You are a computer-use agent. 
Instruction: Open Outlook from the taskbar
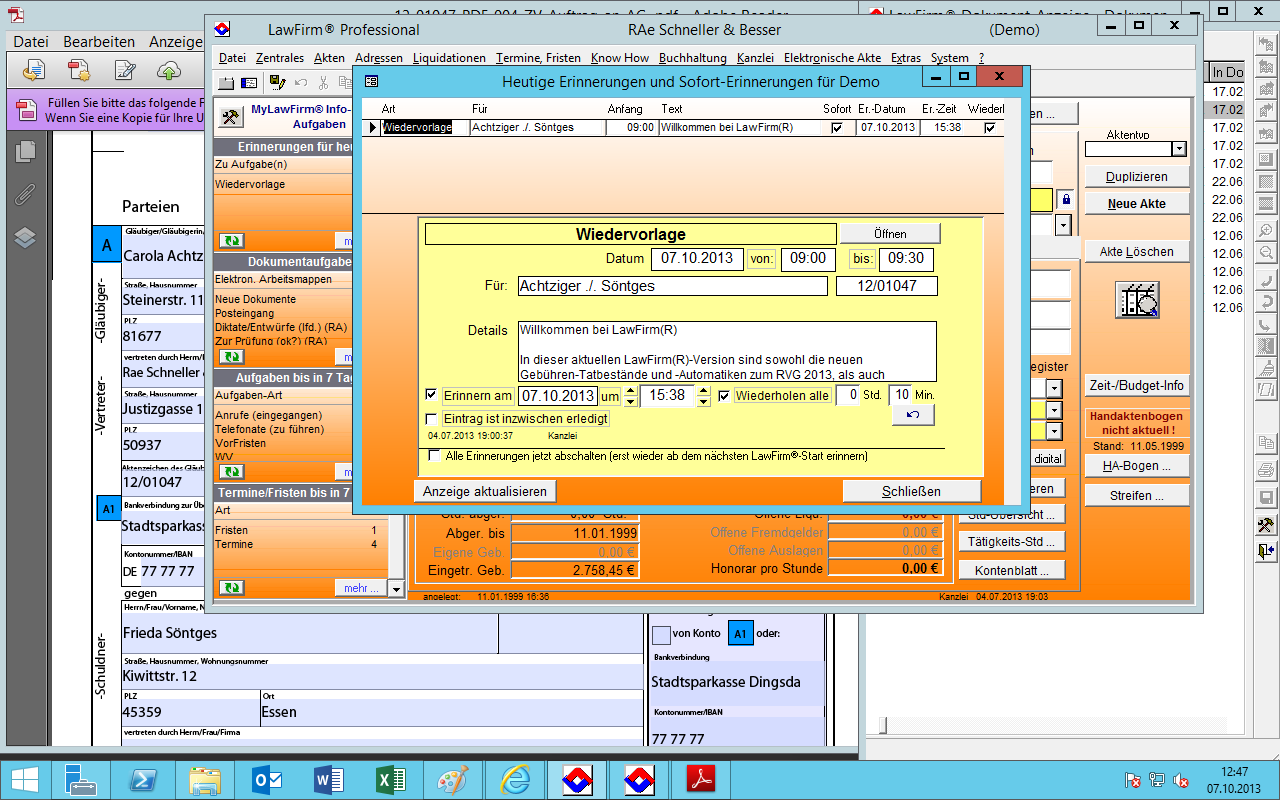[x=267, y=780]
